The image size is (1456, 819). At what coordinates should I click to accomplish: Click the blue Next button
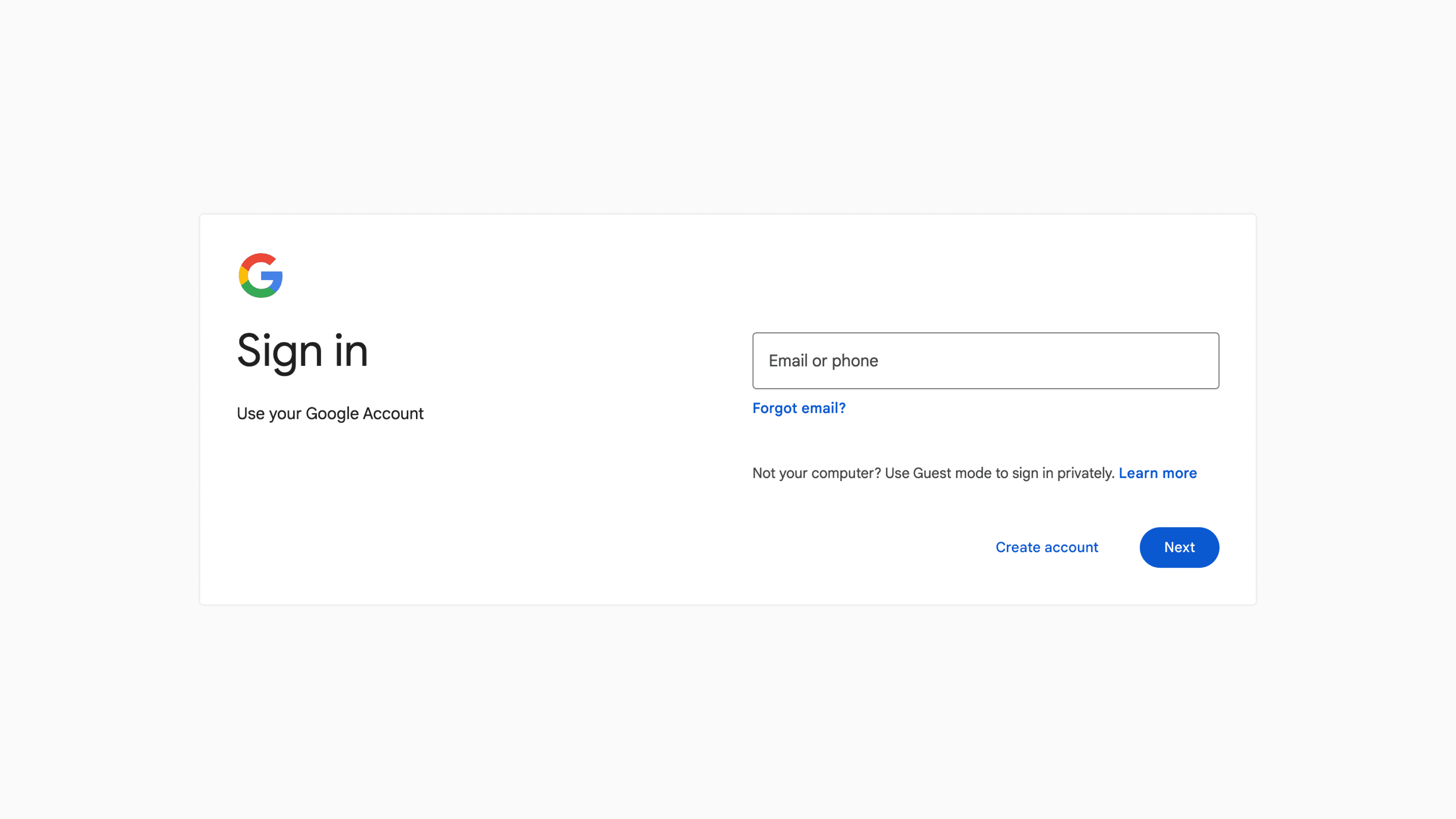click(x=1179, y=547)
